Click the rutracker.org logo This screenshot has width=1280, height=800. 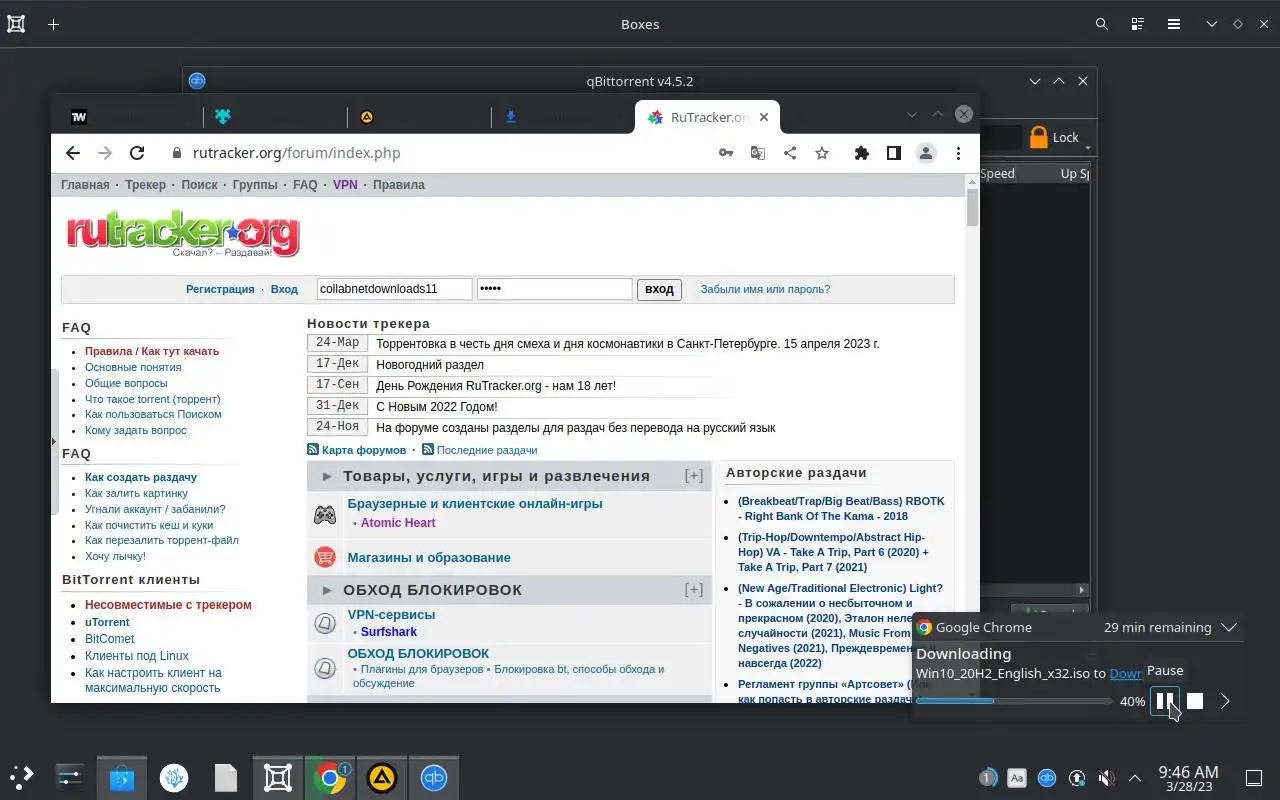tap(183, 235)
